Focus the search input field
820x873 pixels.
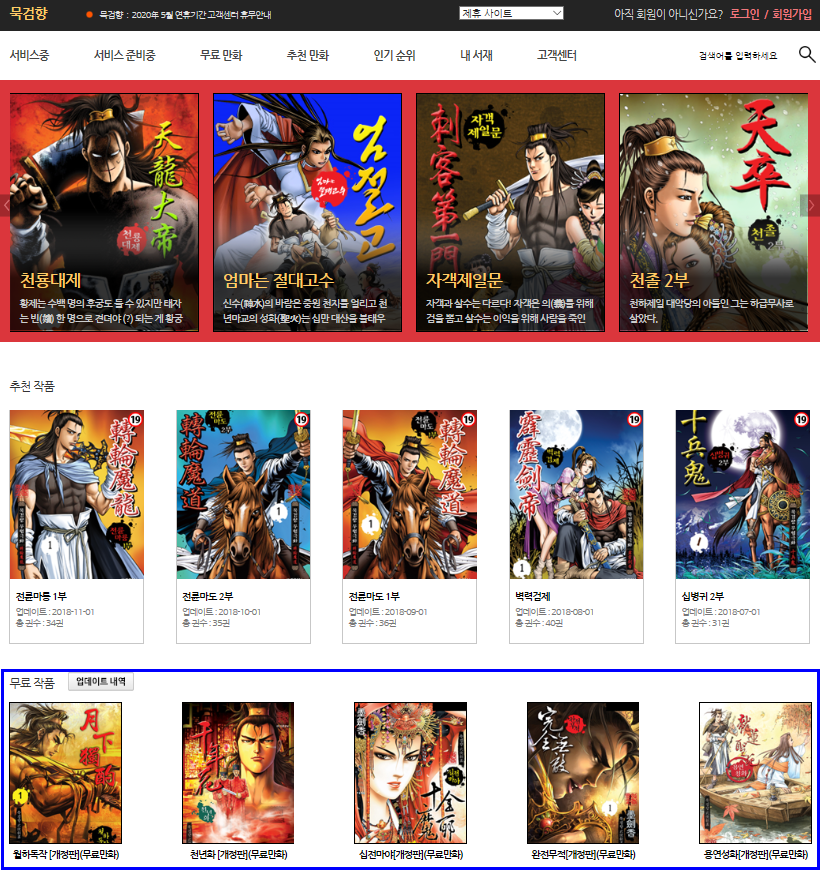pyautogui.click(x=738, y=56)
